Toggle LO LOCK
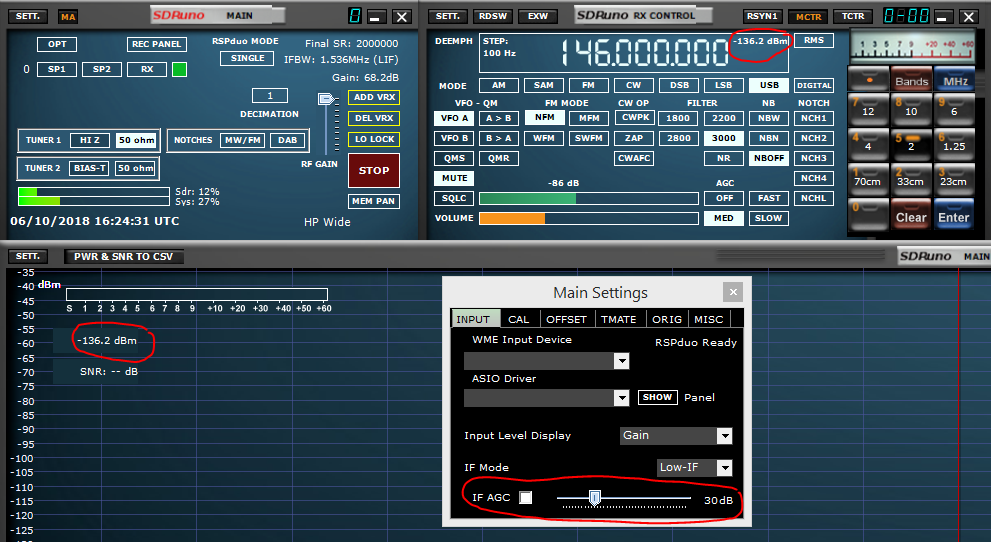 tap(374, 139)
